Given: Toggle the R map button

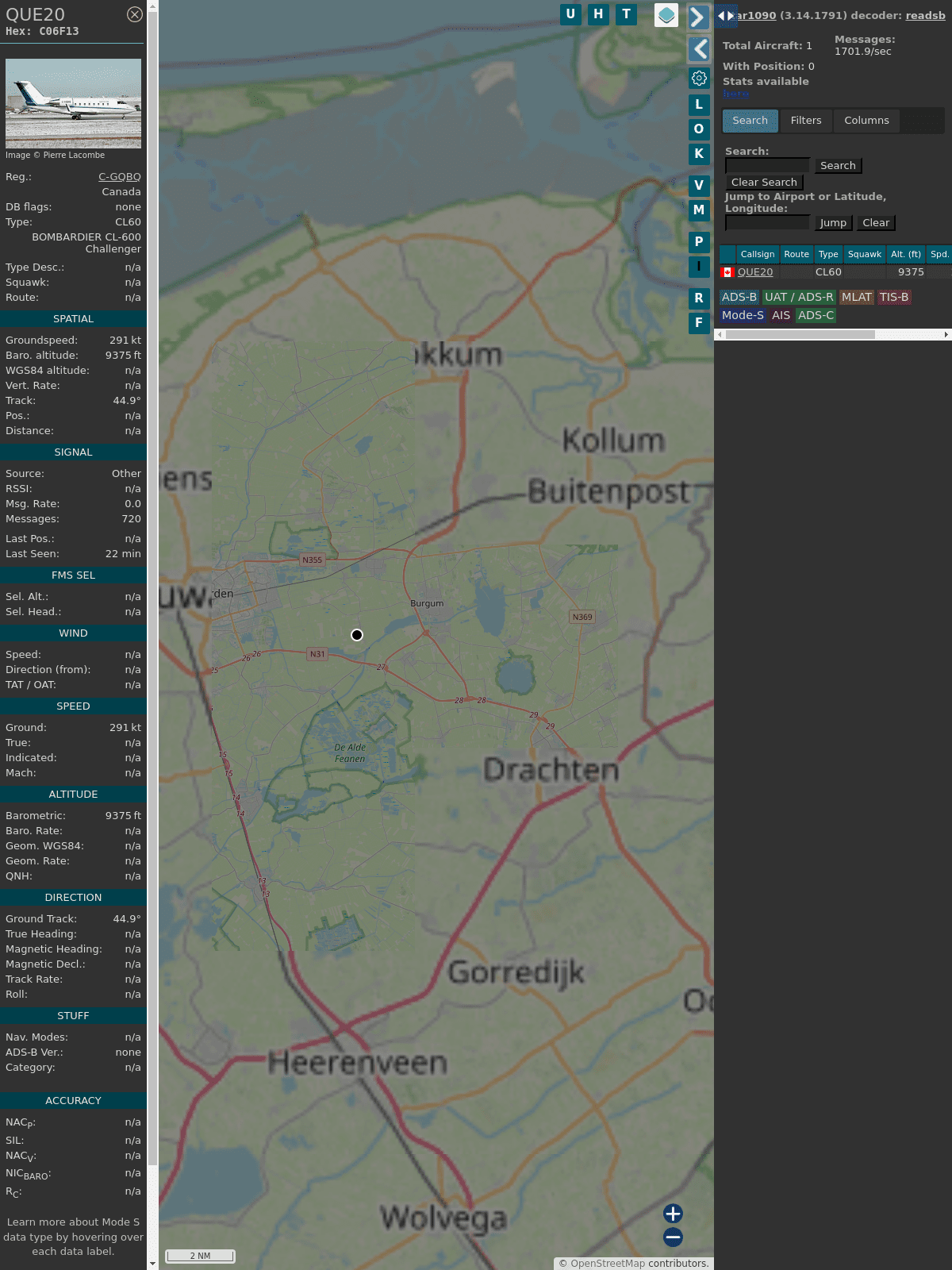Looking at the screenshot, I should click(x=699, y=298).
